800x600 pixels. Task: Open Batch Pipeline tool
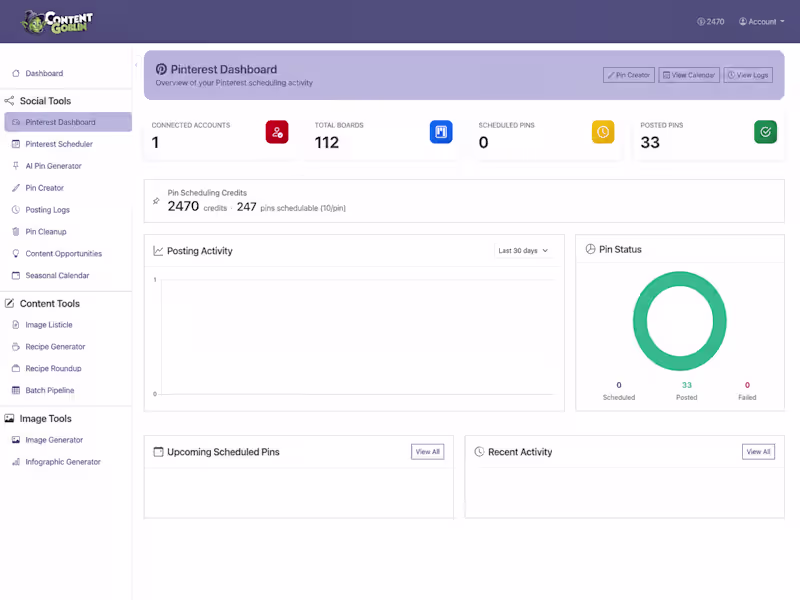tap(49, 390)
